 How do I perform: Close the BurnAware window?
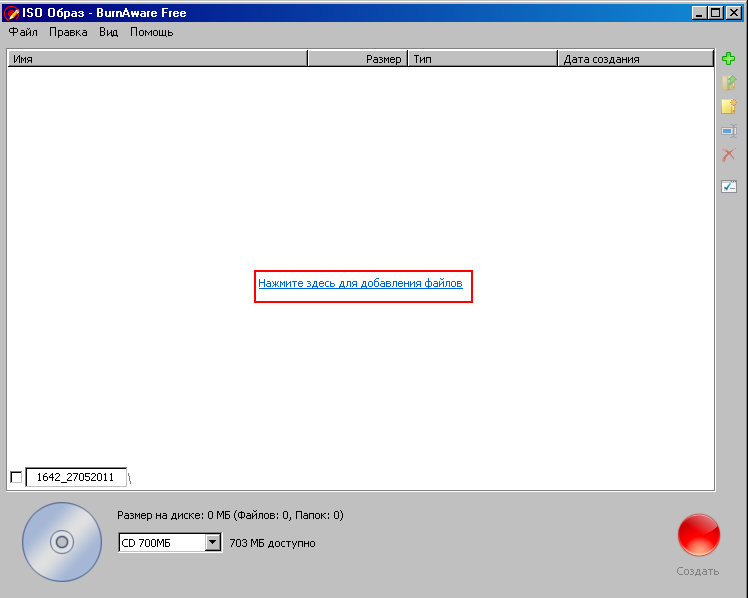click(733, 13)
